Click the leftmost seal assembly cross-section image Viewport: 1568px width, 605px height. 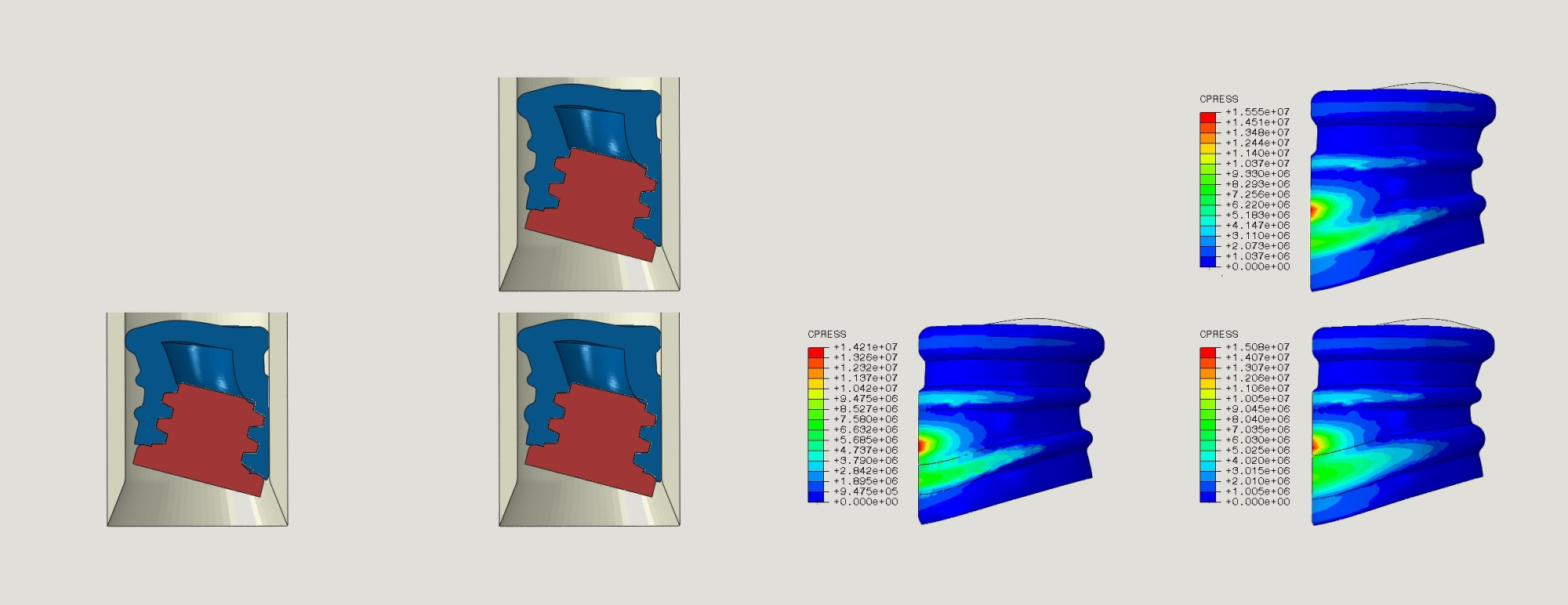click(197, 419)
